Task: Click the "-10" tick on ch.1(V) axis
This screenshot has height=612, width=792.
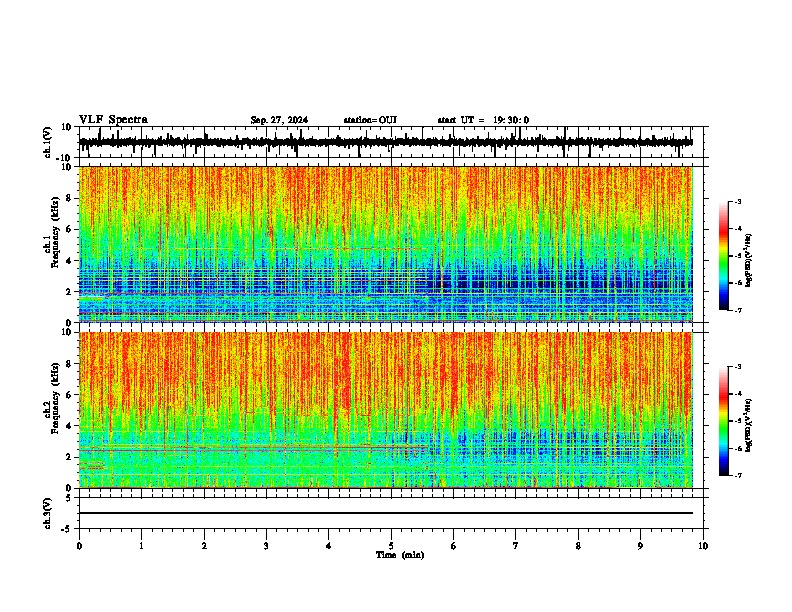Action: click(65, 158)
